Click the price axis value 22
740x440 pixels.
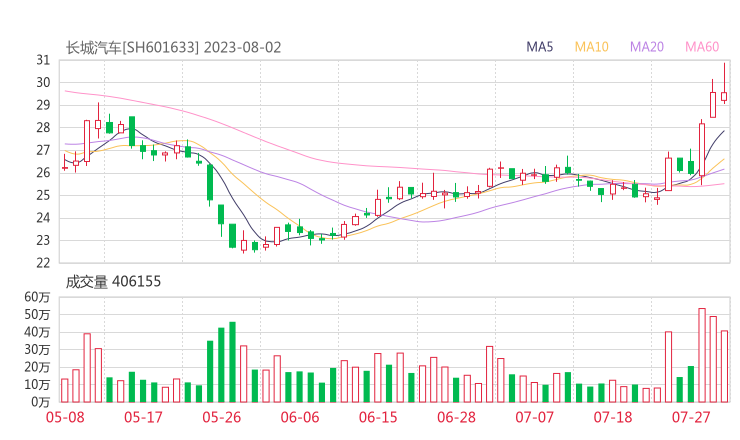43,263
